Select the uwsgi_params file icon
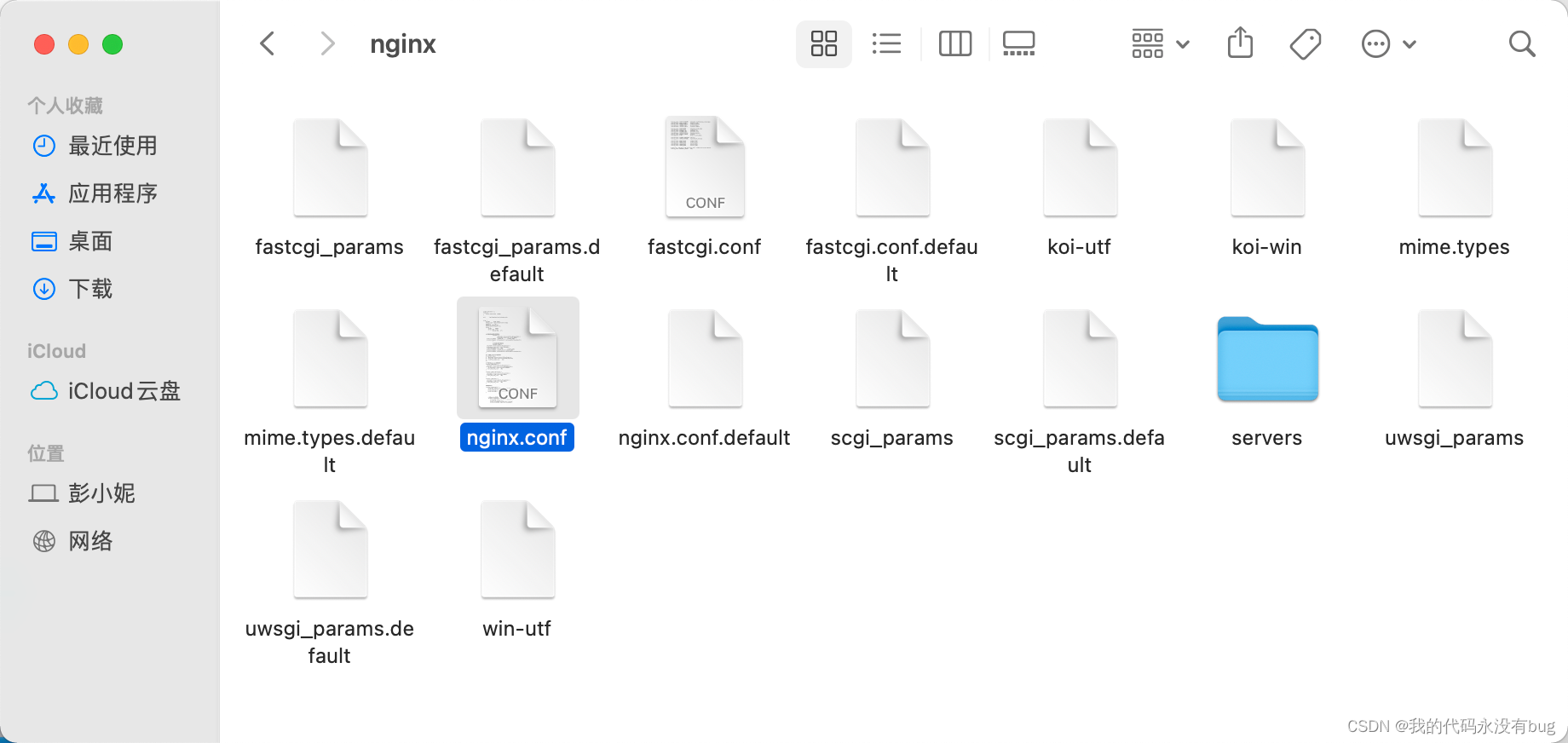This screenshot has width=1568, height=743. tap(1456, 359)
